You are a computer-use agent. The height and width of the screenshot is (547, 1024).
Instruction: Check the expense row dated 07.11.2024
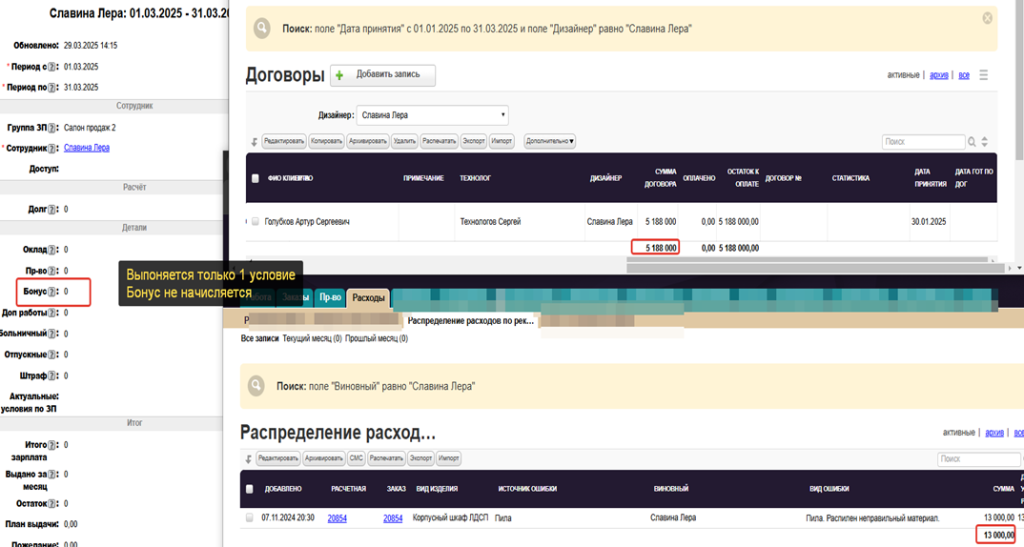pyautogui.click(x=250, y=518)
